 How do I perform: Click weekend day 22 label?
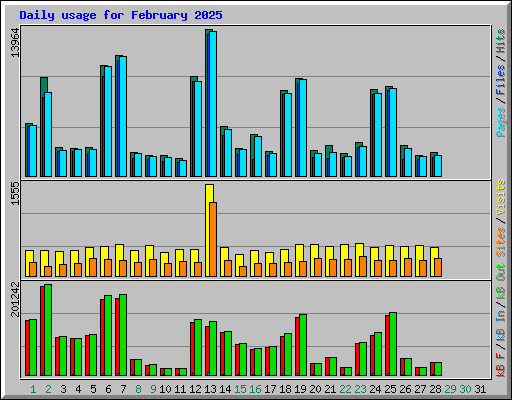click(345, 389)
